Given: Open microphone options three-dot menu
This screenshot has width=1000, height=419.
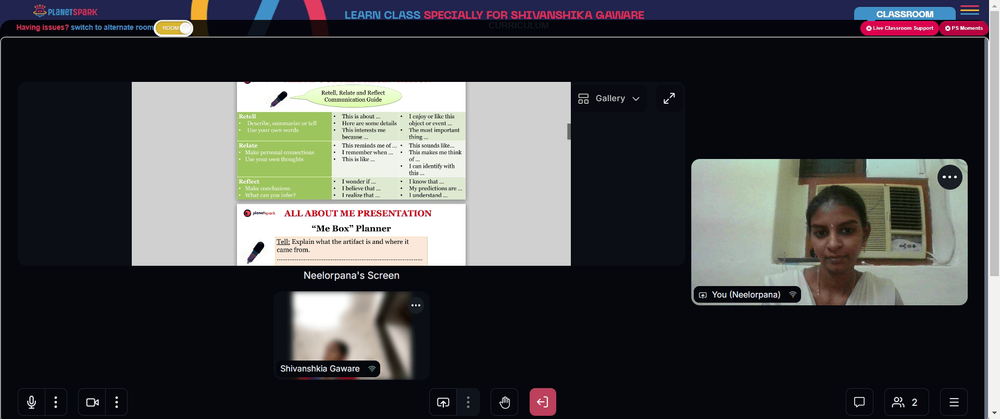Looking at the screenshot, I should click(56, 402).
